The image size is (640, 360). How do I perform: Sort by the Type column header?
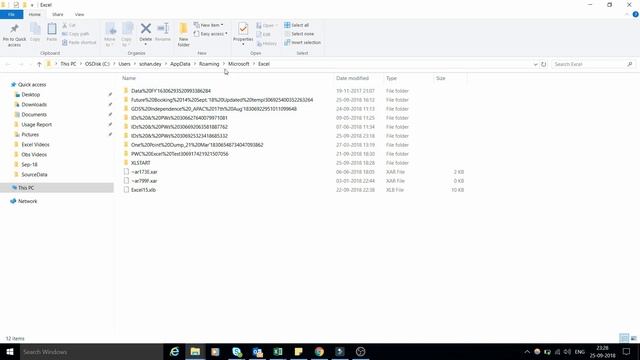coord(391,78)
